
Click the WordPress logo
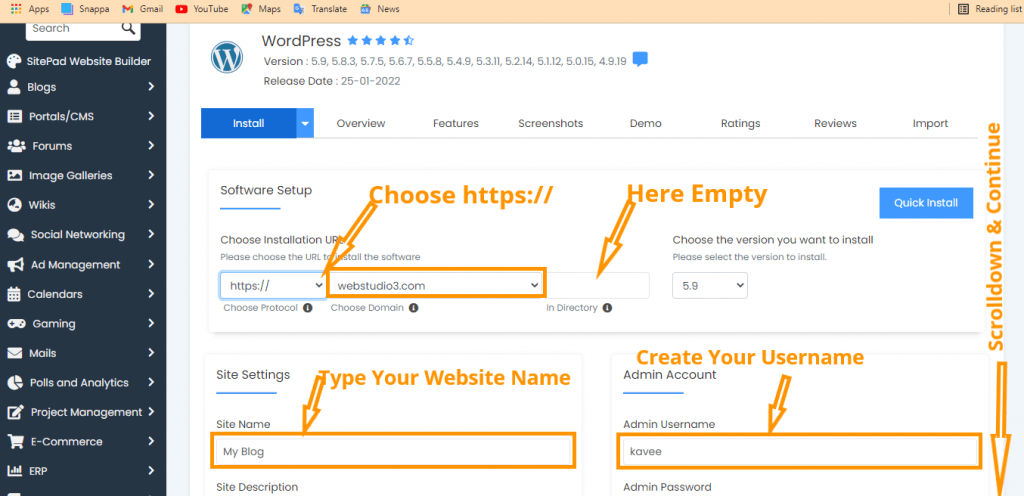pos(227,57)
